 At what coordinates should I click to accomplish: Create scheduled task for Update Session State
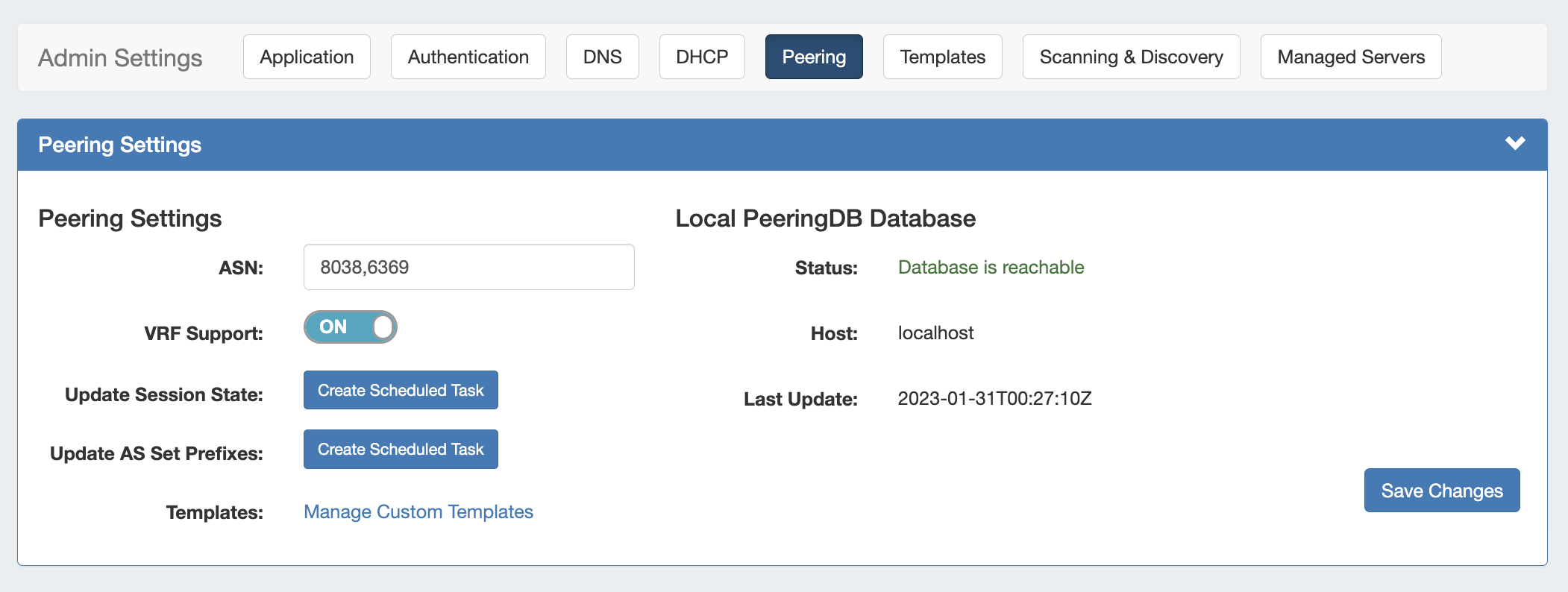401,390
